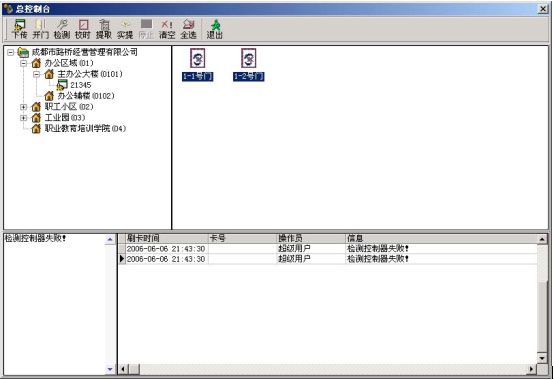
Task: Click the 下传 download toolbar icon
Action: (19, 29)
